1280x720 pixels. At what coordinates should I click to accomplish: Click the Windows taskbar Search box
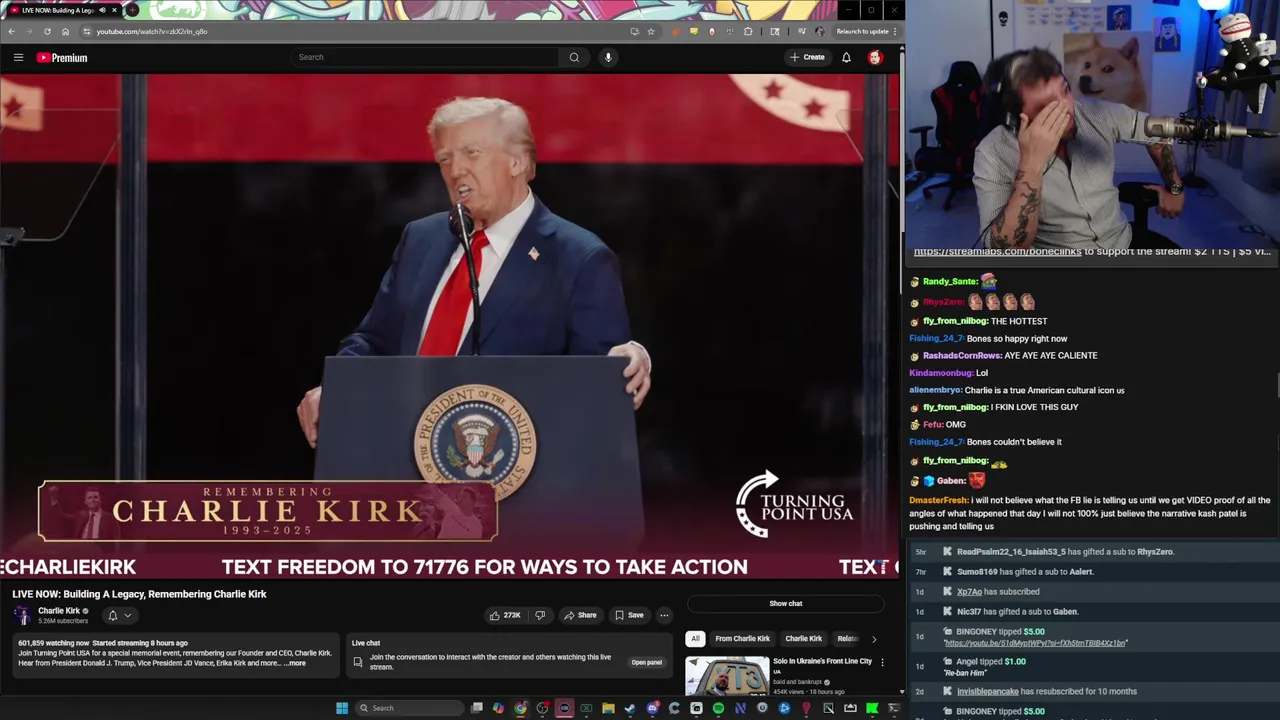(x=409, y=708)
